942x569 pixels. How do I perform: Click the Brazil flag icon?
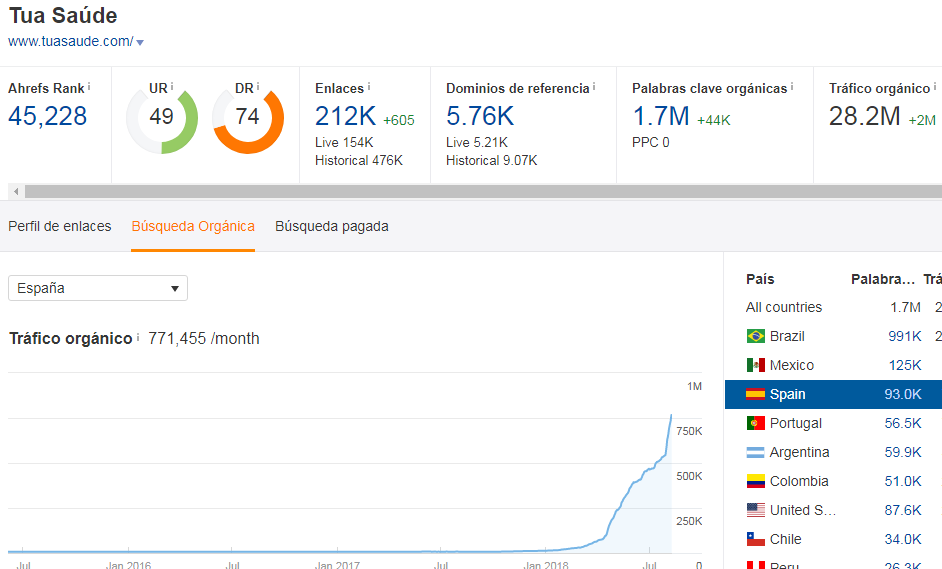coord(756,336)
